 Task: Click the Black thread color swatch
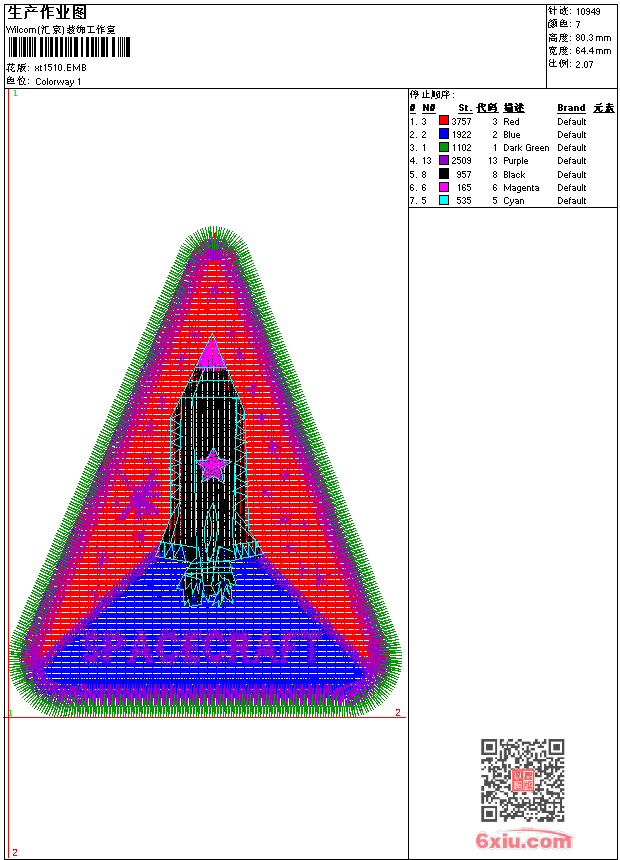coord(444,174)
